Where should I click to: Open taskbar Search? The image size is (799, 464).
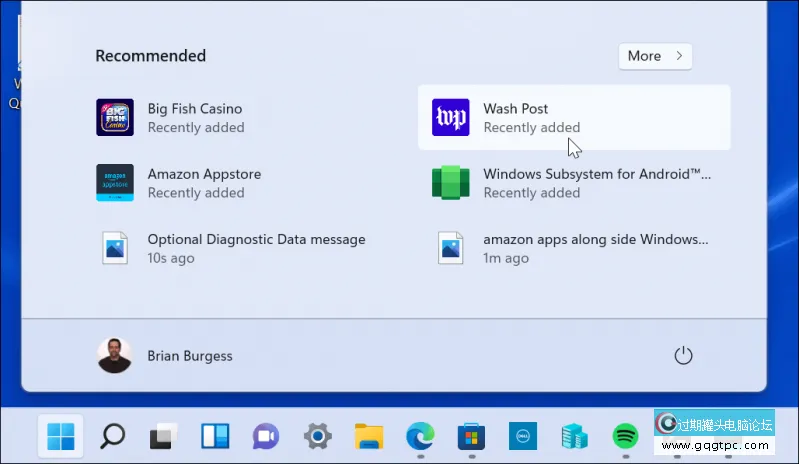(112, 436)
